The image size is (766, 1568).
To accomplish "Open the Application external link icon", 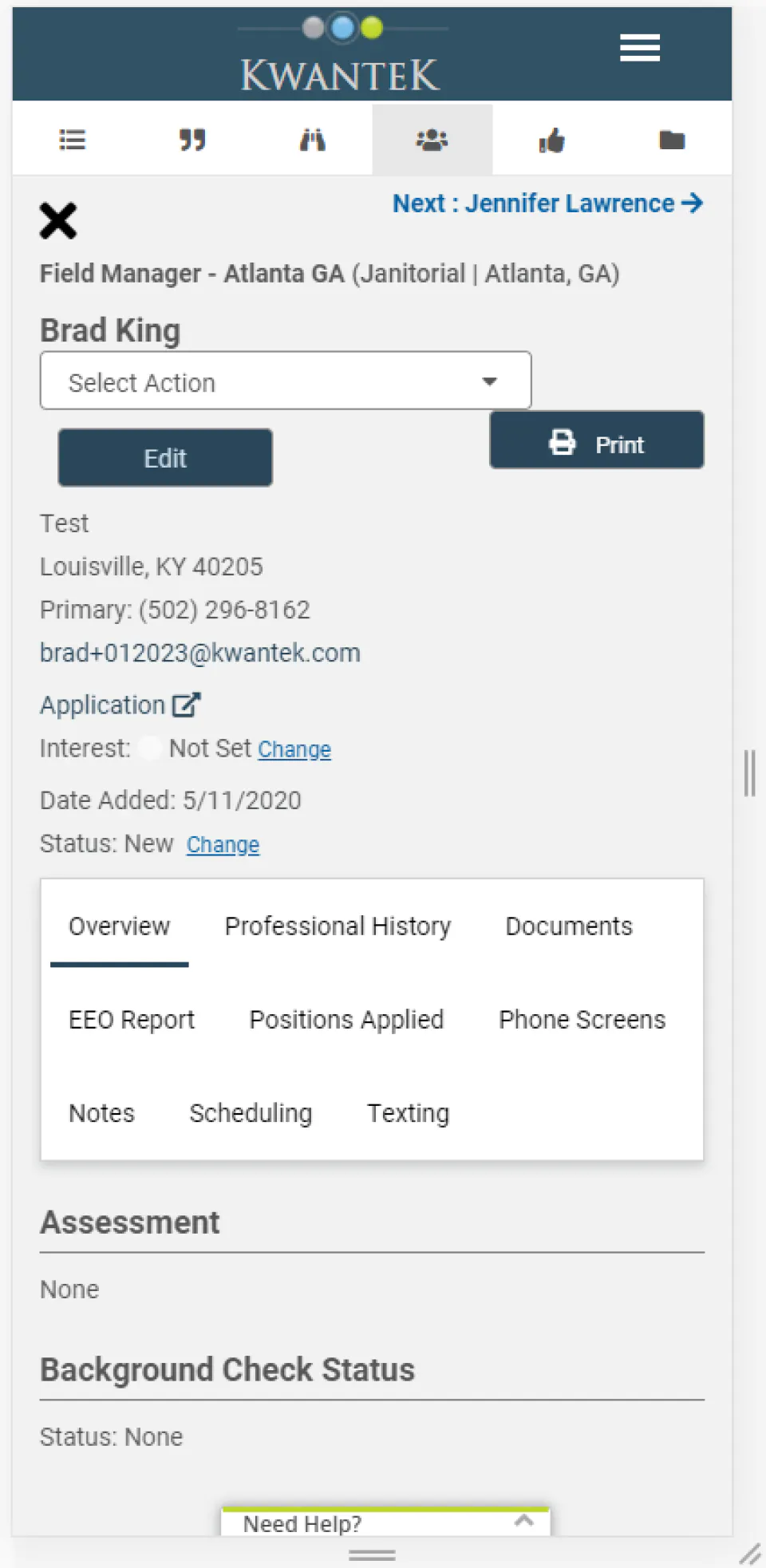I will click(187, 705).
